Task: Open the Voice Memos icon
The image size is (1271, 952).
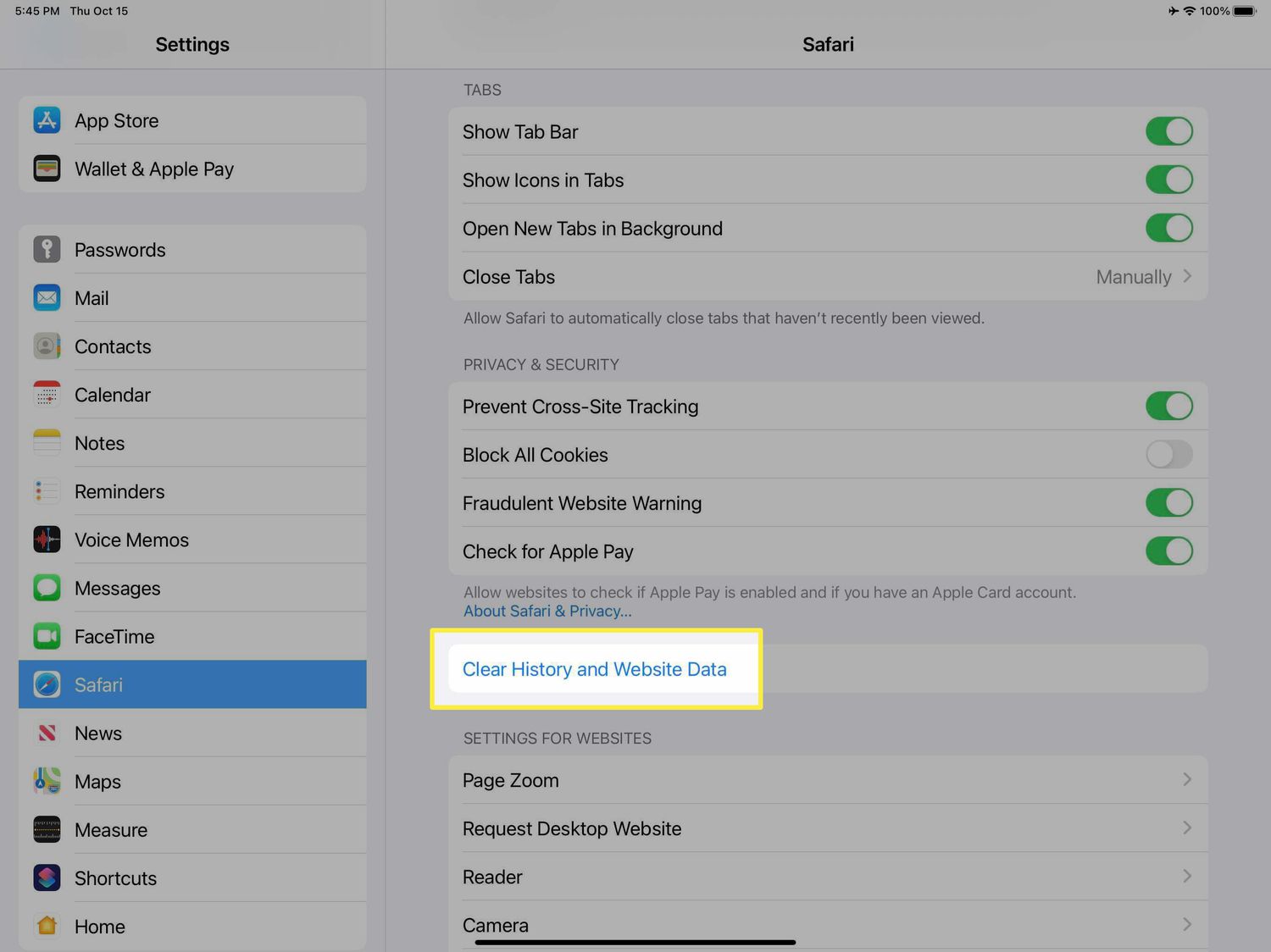Action: 47,540
